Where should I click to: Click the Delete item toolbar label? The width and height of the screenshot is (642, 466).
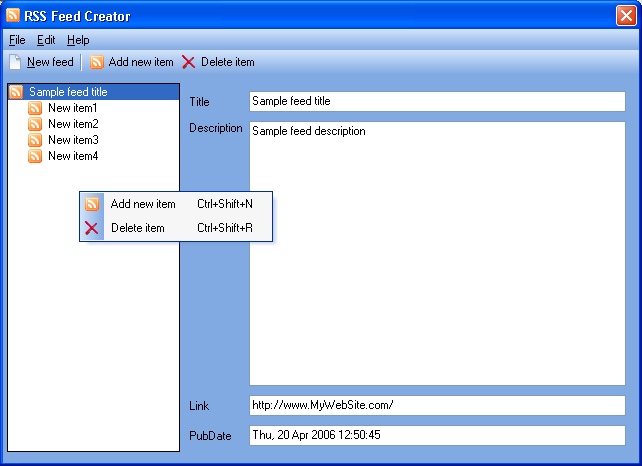(x=228, y=62)
